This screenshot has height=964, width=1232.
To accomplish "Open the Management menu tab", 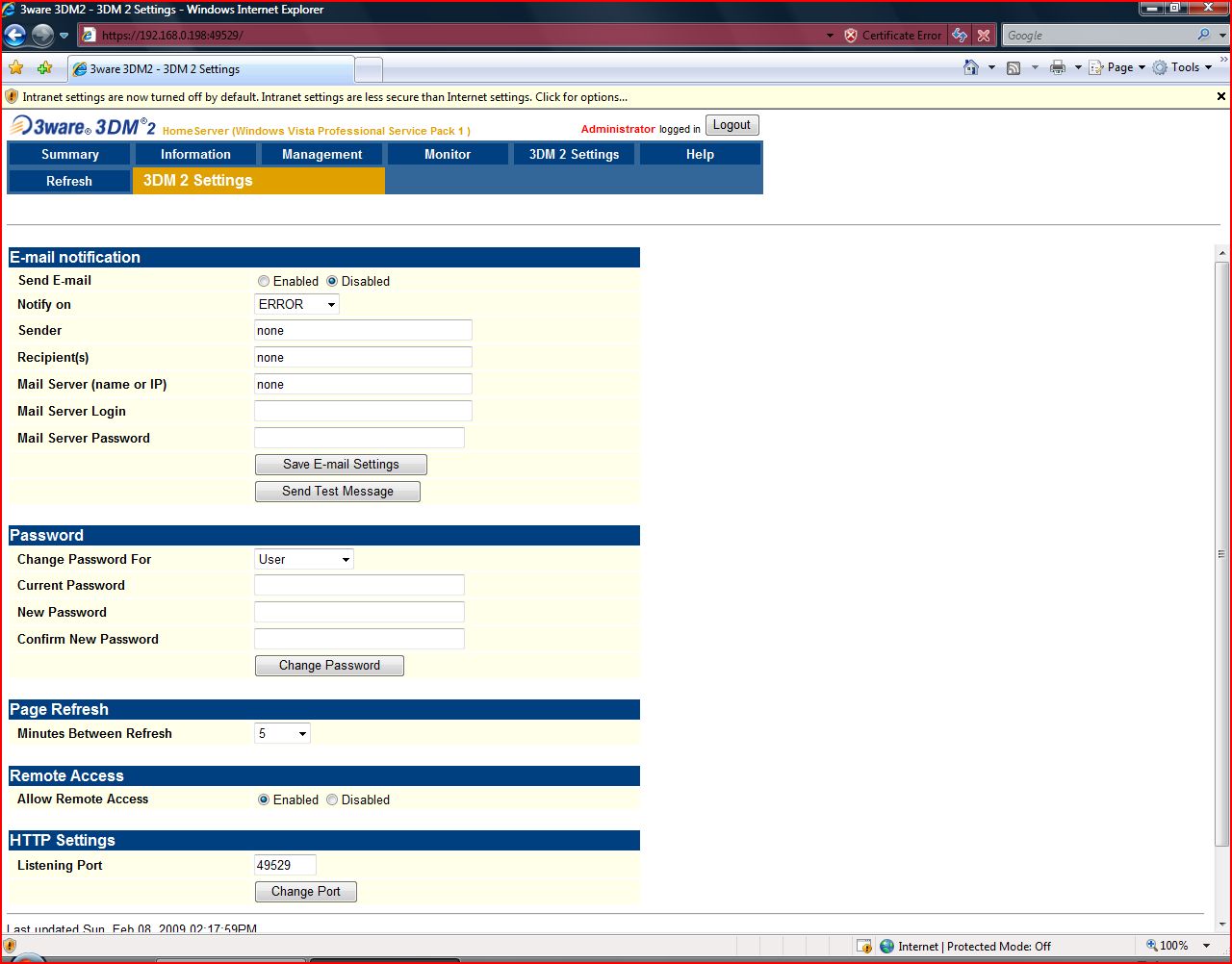I will click(321, 154).
